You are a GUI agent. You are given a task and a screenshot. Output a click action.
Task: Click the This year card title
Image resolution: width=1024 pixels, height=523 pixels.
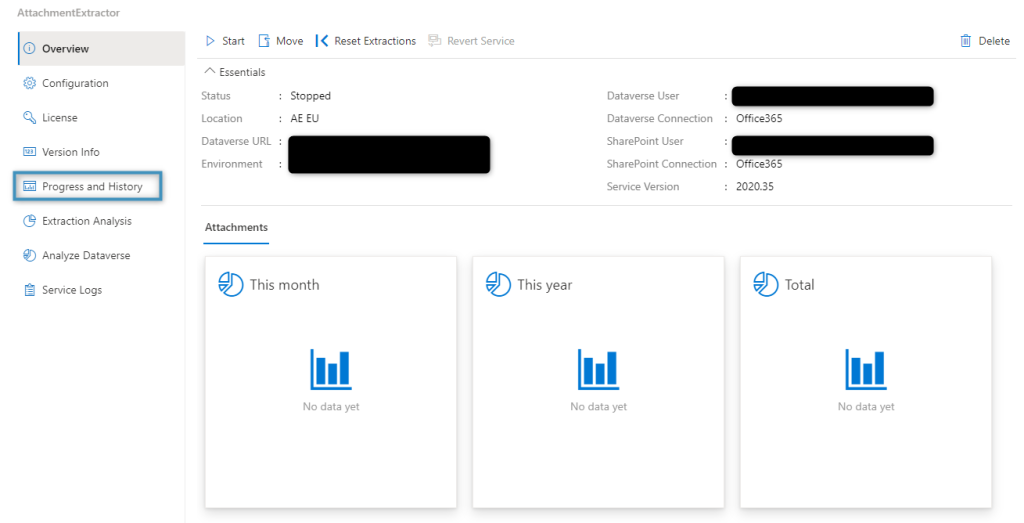pos(545,285)
